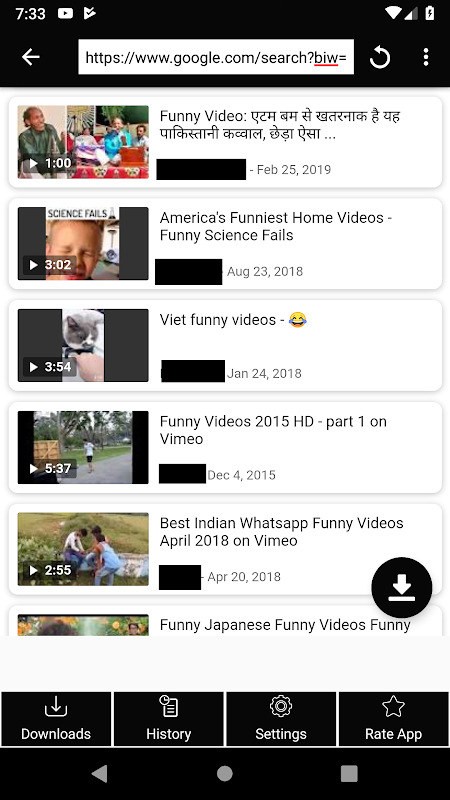This screenshot has height=800, width=450.
Task: Tap the floating download button
Action: tap(402, 587)
